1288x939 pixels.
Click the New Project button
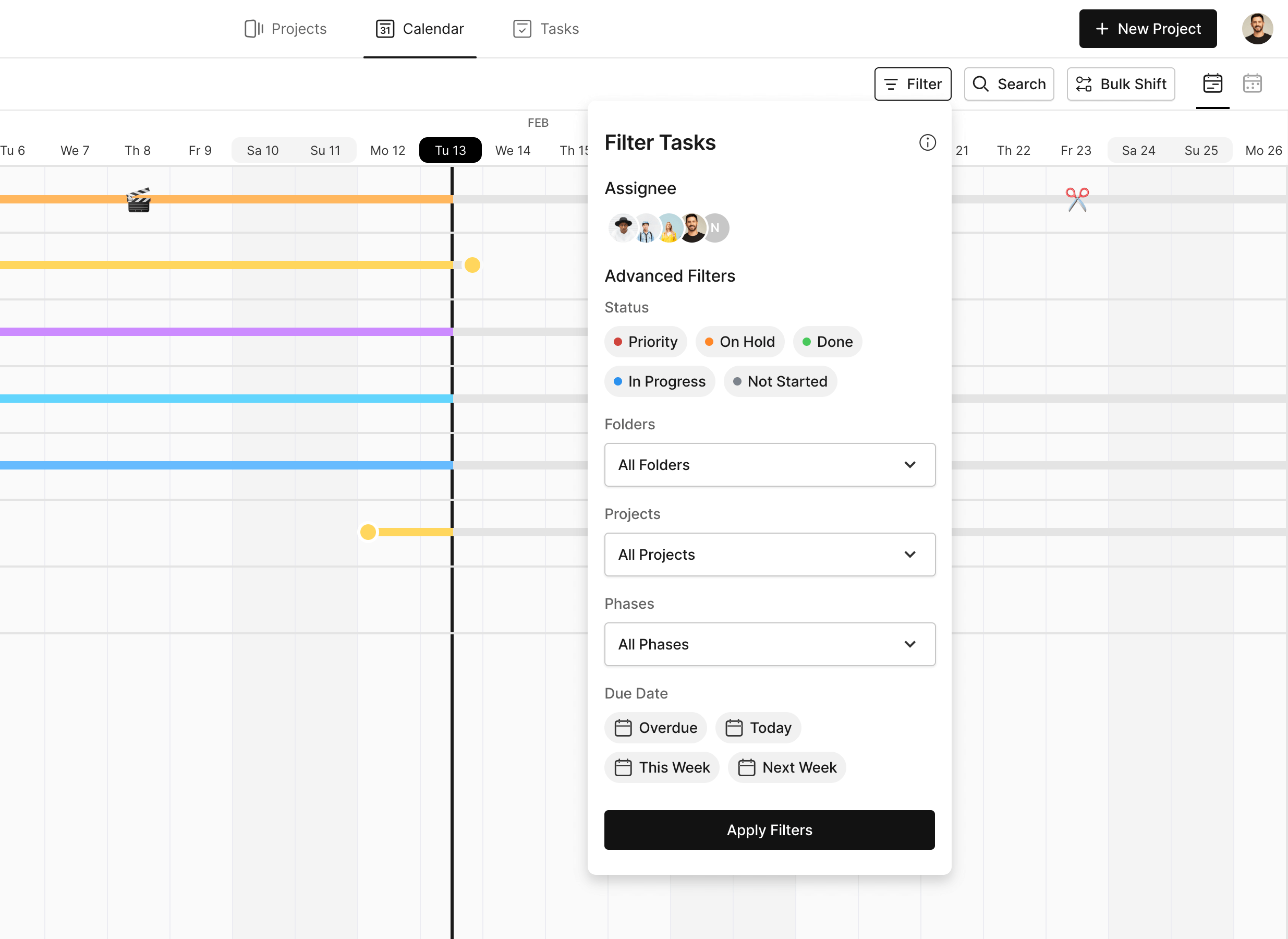[x=1148, y=28]
